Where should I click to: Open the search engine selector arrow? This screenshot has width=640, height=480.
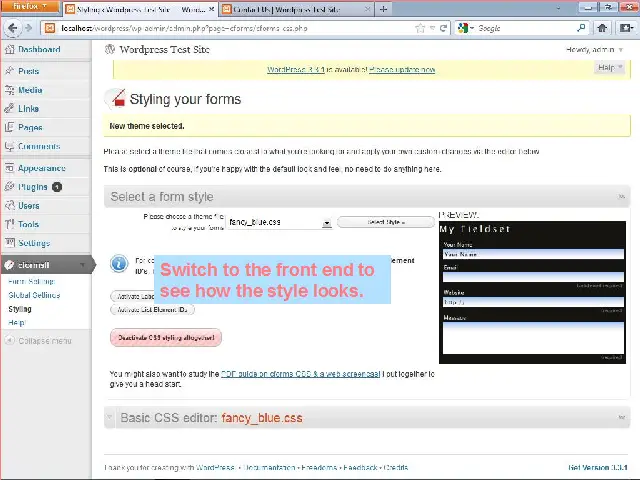[472, 28]
